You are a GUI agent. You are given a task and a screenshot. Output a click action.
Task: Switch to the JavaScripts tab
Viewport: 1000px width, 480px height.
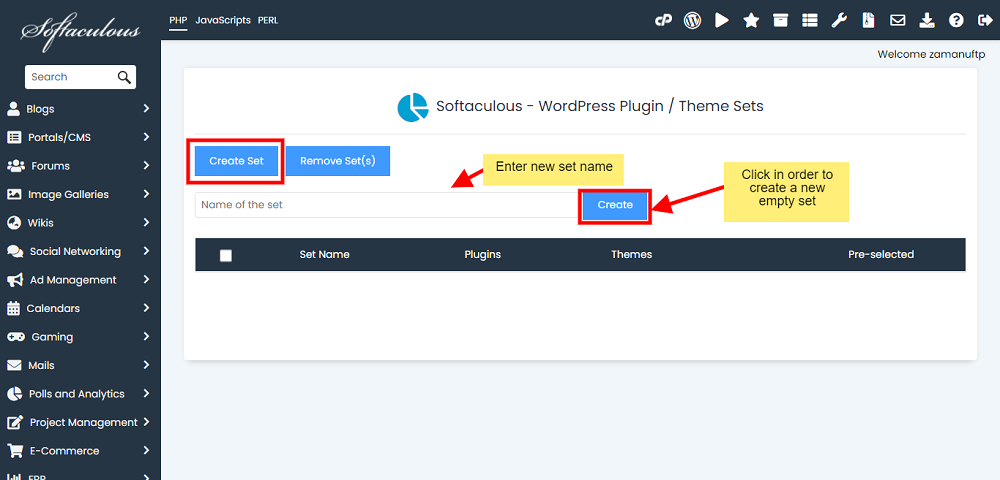tap(223, 20)
